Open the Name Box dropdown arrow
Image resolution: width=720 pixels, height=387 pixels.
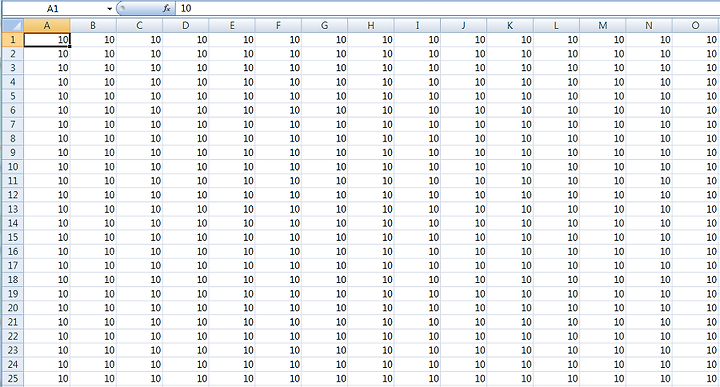tap(110, 9)
